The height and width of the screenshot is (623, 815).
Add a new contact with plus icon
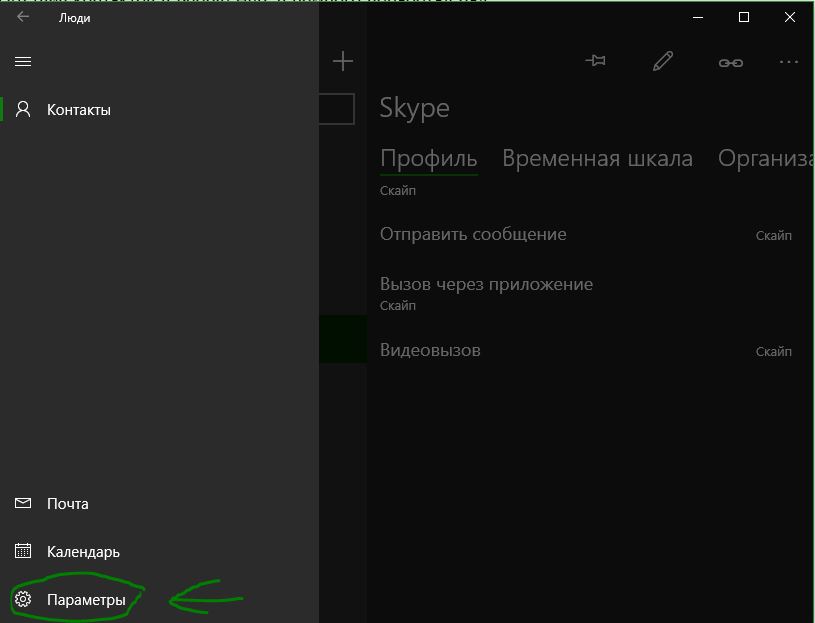pyautogui.click(x=343, y=61)
